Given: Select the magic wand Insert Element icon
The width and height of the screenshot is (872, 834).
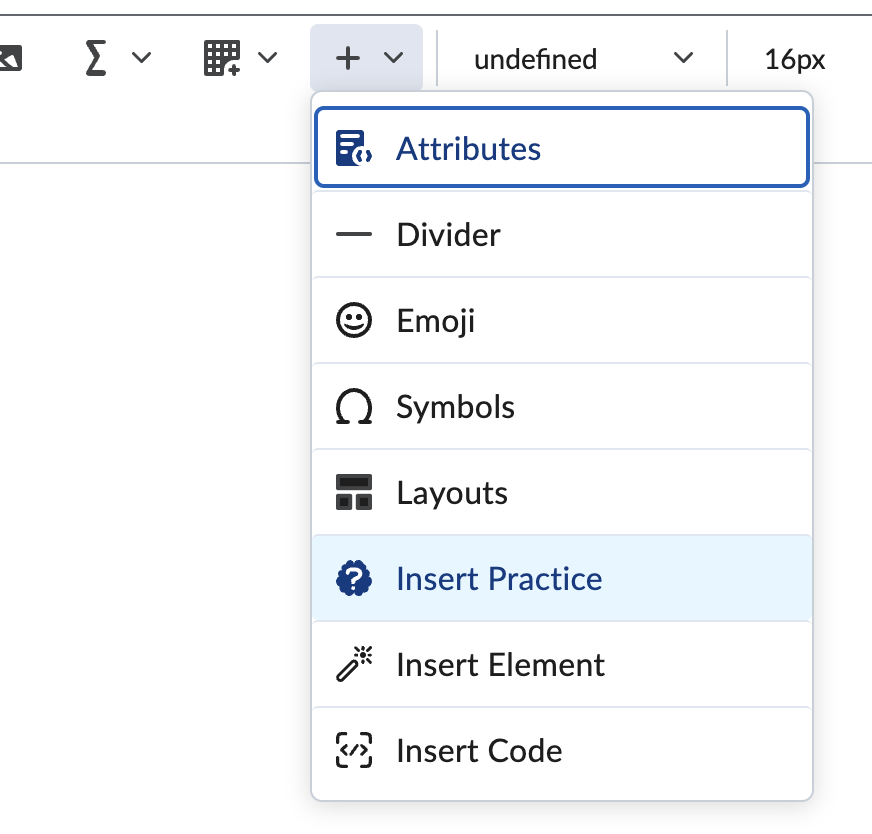Looking at the screenshot, I should click(352, 664).
